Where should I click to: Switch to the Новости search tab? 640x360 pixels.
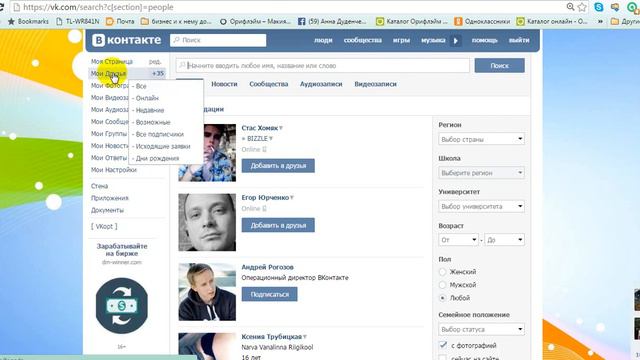click(x=224, y=84)
